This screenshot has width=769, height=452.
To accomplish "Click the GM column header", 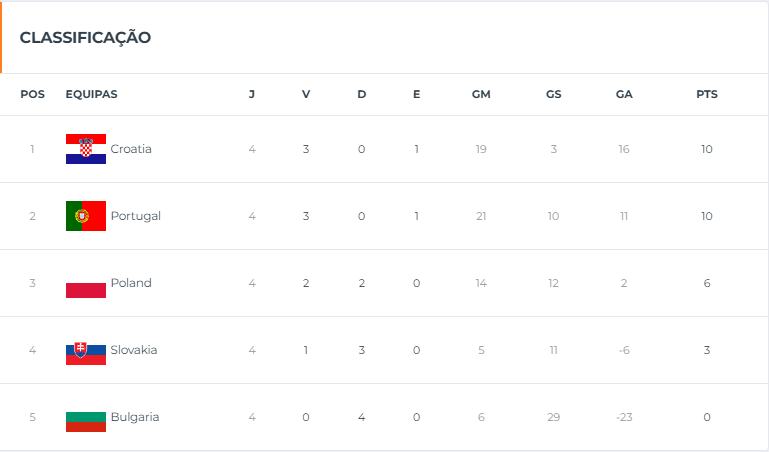I will point(481,94).
